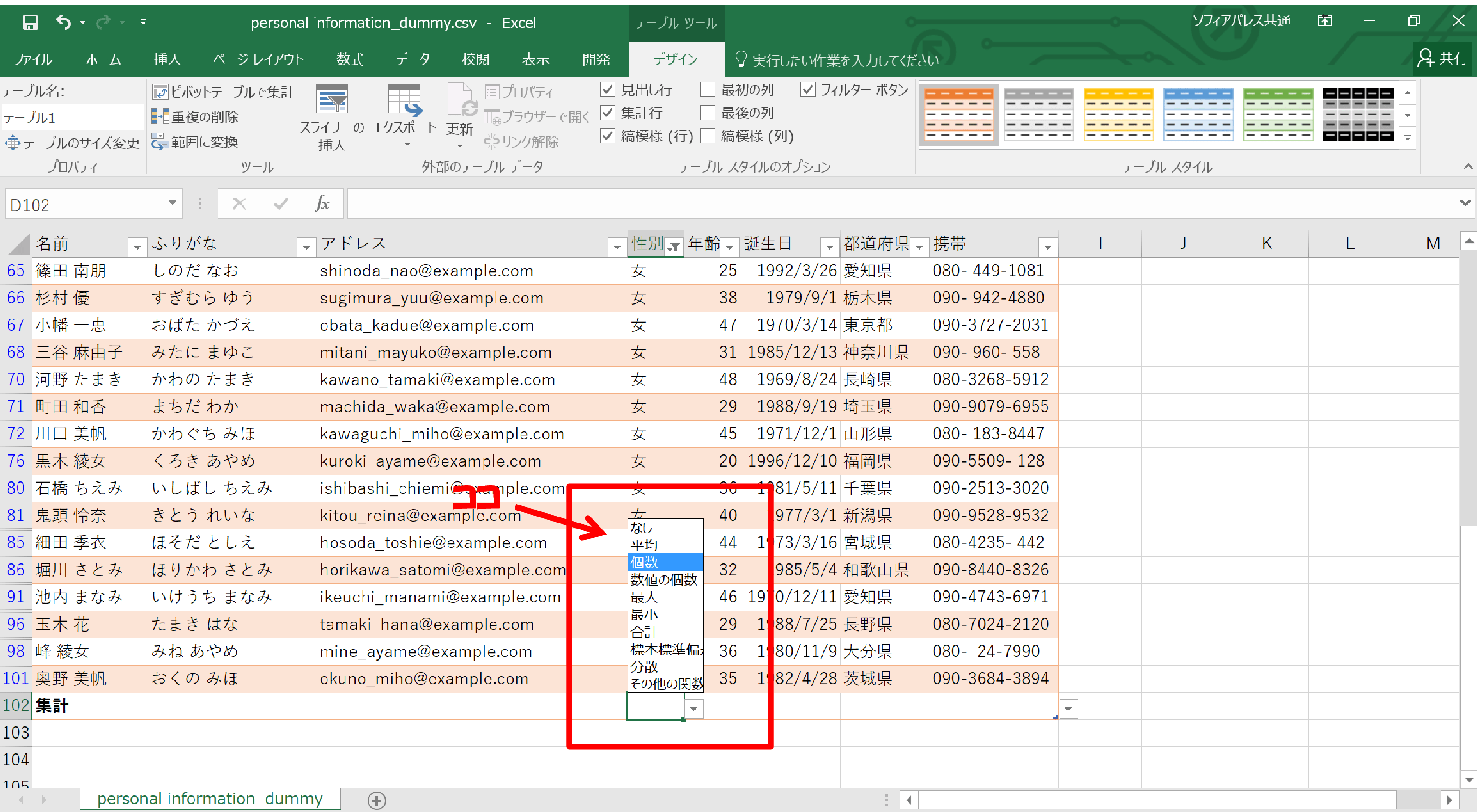Click Summarize with PivotTable
1477x812 pixels.
tap(224, 92)
